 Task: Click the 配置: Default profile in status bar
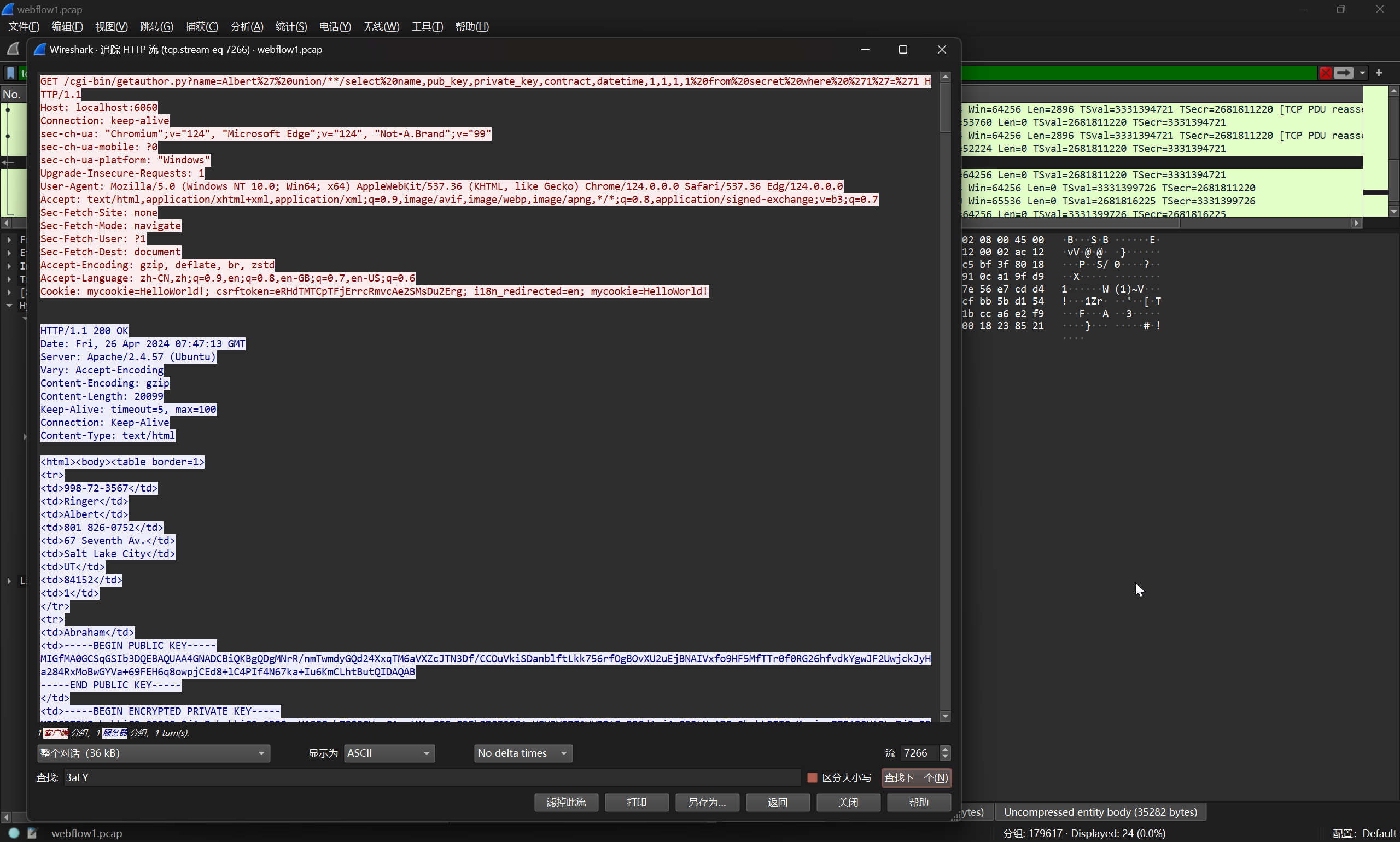[1364, 833]
